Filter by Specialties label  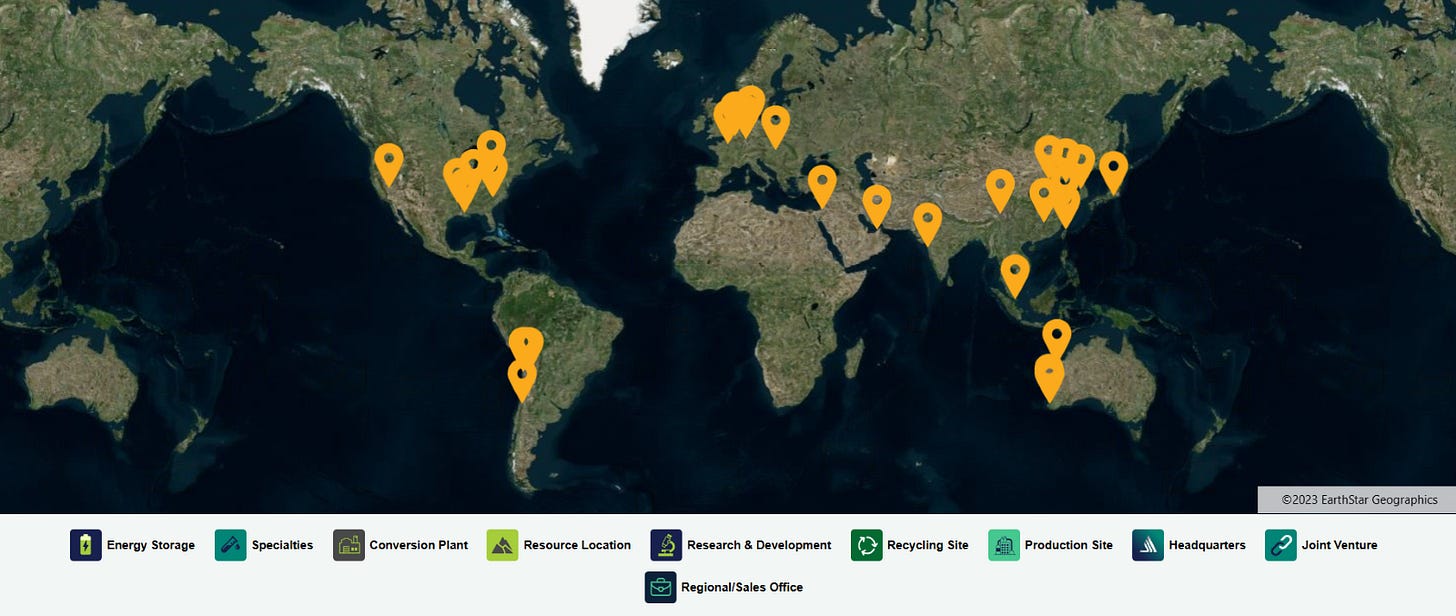[283, 545]
